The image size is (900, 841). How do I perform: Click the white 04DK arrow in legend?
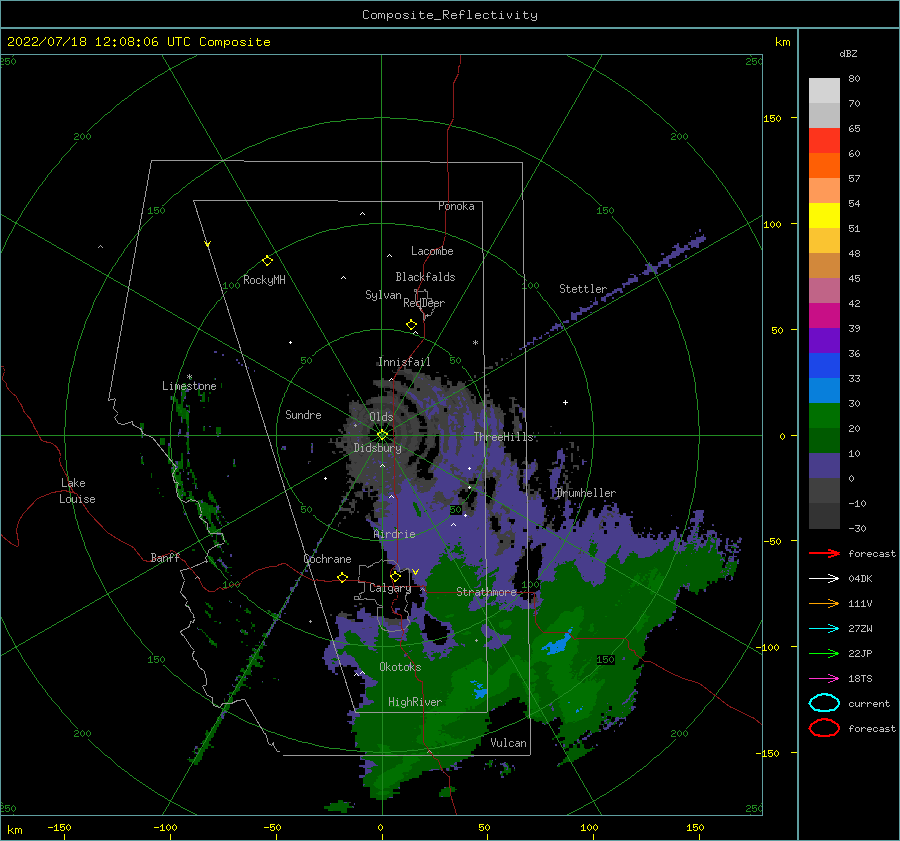click(x=824, y=578)
